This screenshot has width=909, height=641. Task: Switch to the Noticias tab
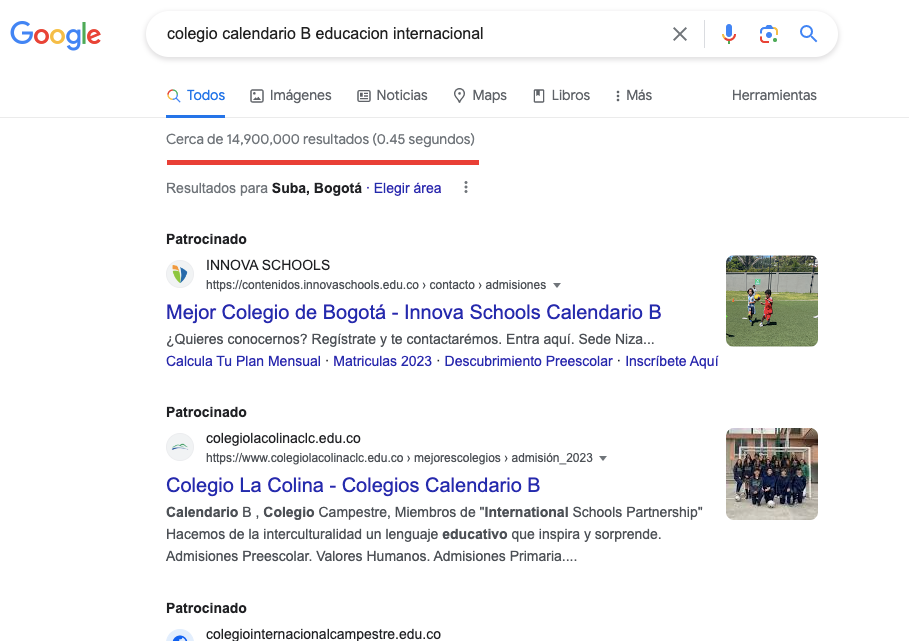click(x=392, y=96)
